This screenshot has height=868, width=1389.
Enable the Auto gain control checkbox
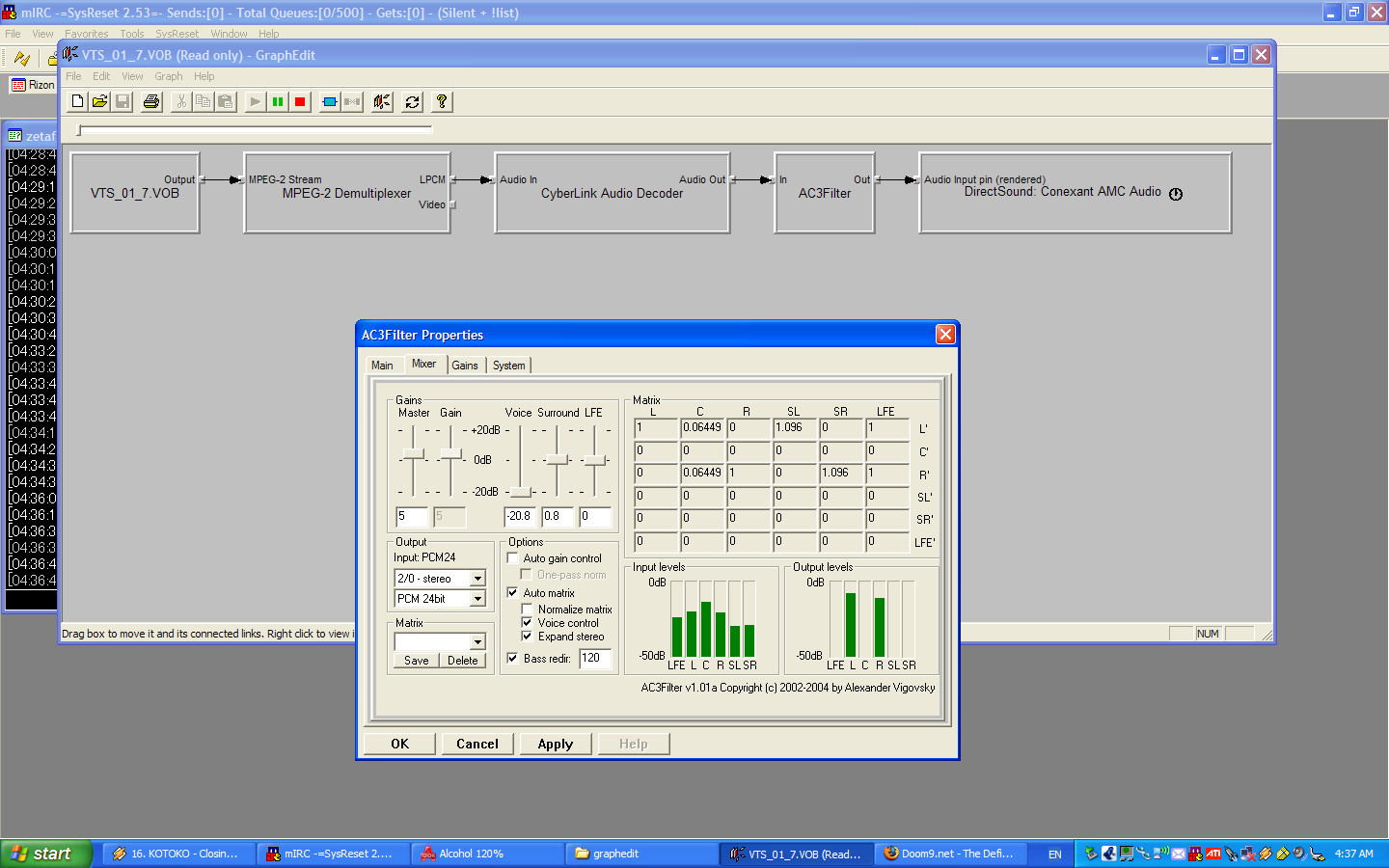(513, 558)
